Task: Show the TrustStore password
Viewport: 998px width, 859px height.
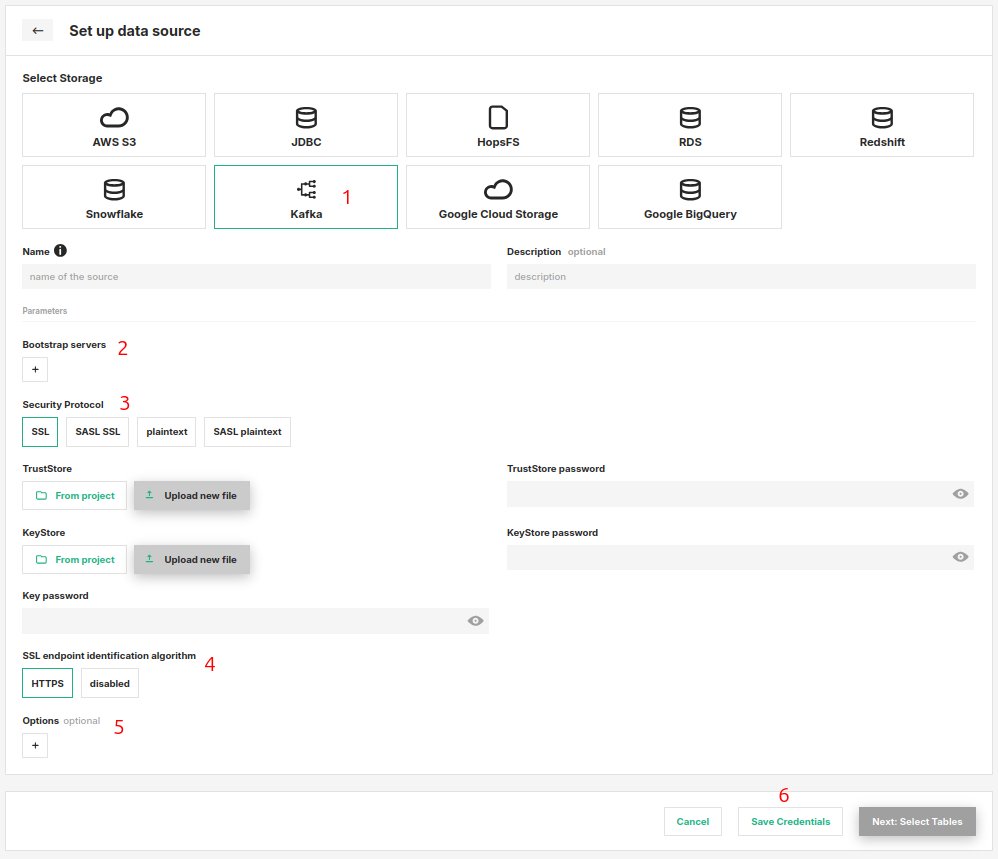Action: point(960,494)
